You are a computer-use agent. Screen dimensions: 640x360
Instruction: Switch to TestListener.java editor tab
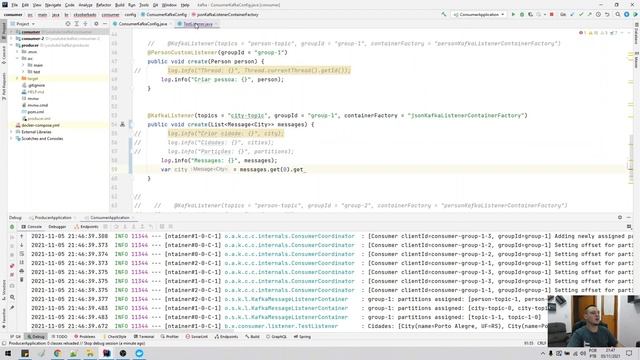198,24
